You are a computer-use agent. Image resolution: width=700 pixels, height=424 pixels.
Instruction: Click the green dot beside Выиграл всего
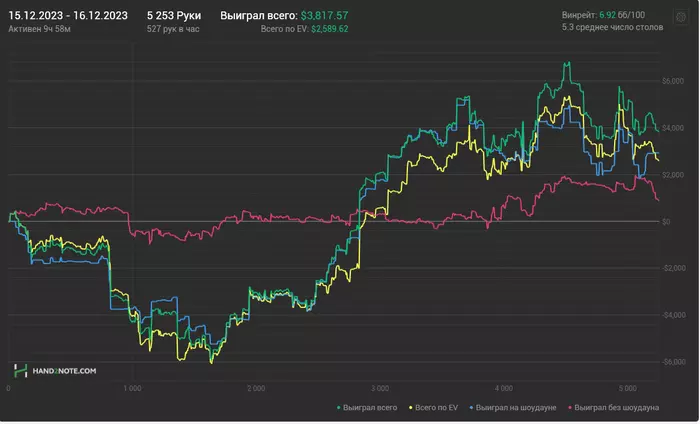click(x=337, y=409)
